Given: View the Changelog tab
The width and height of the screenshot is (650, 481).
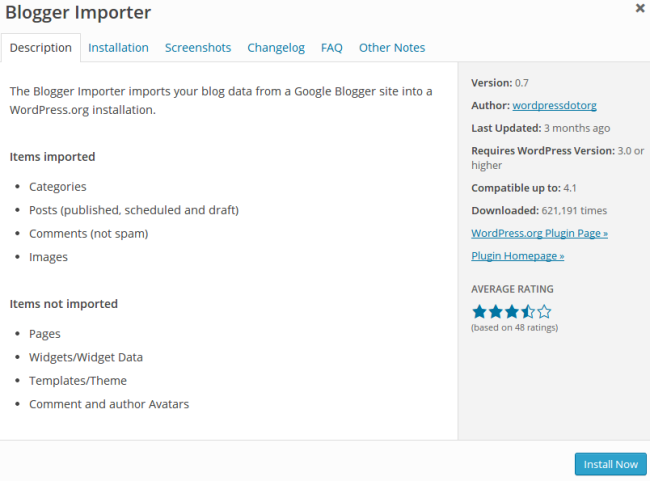Looking at the screenshot, I should (x=276, y=48).
